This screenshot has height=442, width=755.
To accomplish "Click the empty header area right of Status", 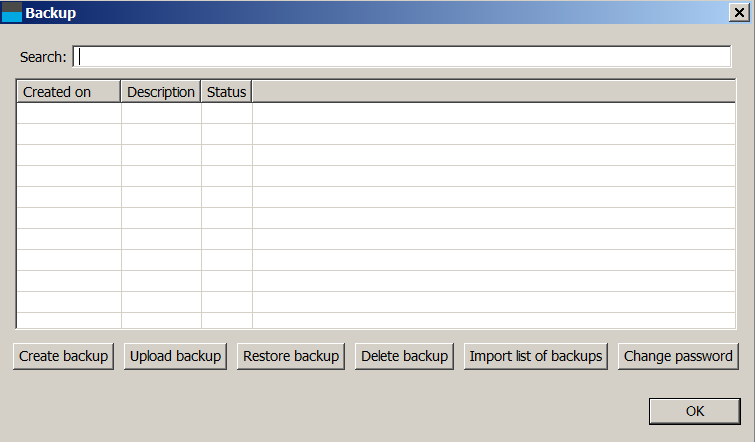I will [x=494, y=91].
